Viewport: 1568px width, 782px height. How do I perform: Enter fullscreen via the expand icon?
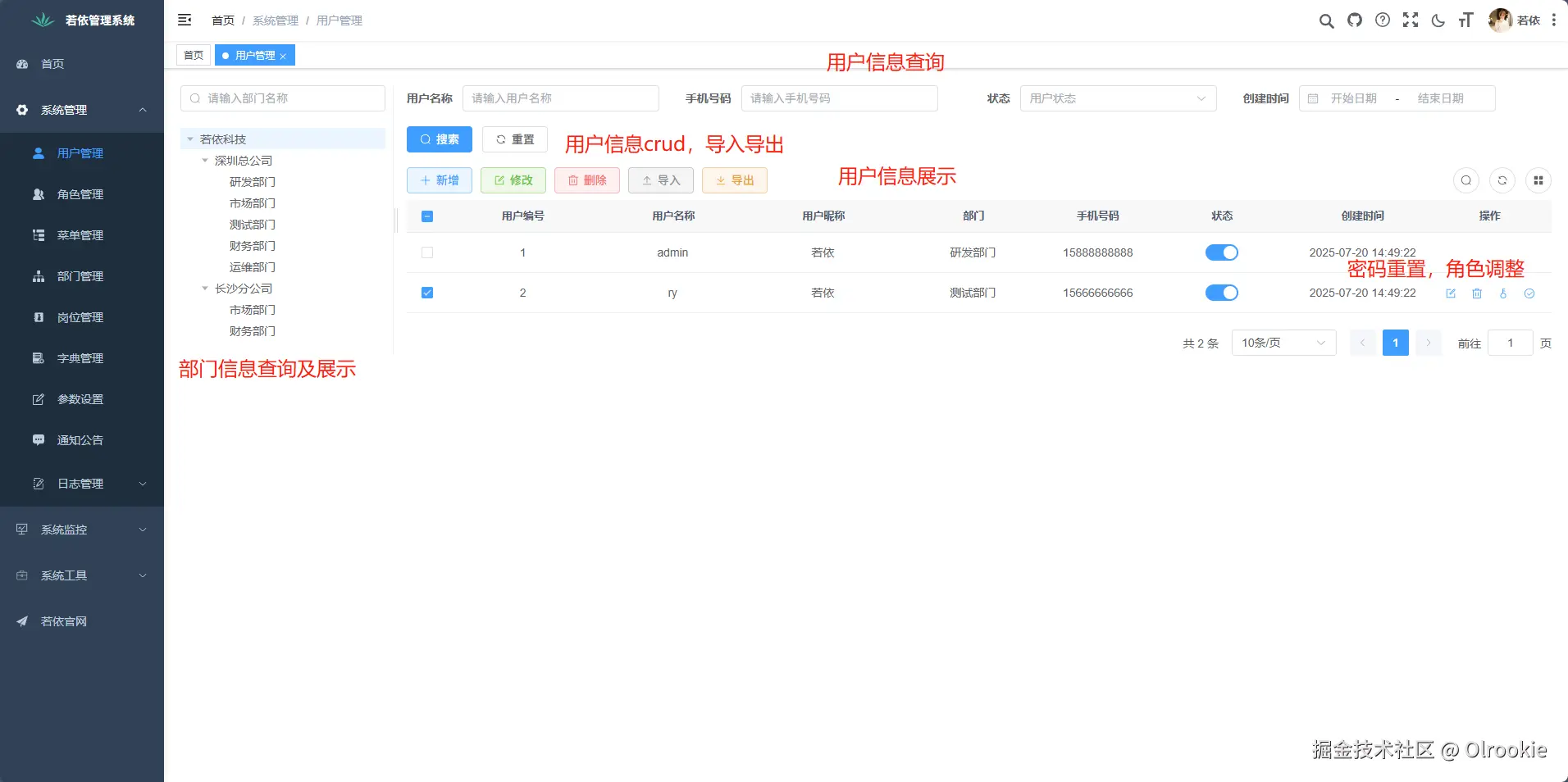point(1410,20)
